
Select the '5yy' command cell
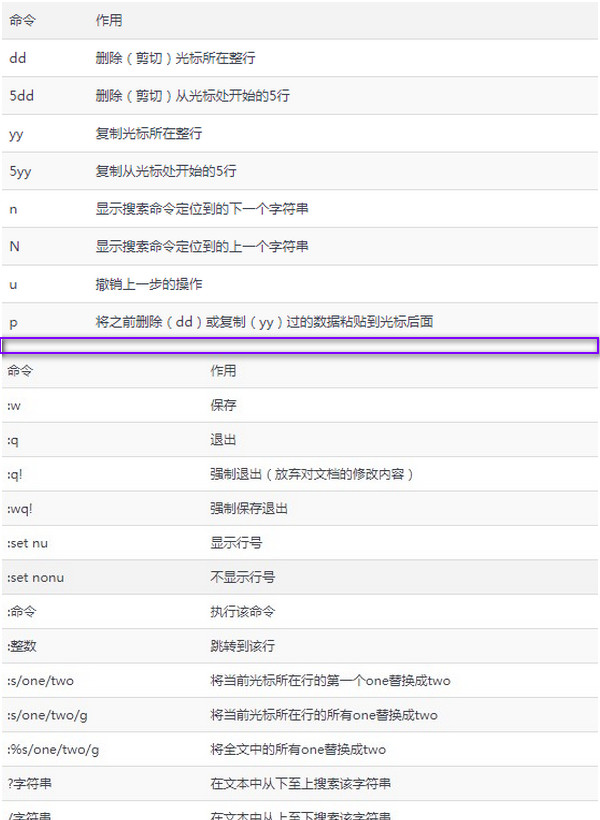[x=21, y=171]
